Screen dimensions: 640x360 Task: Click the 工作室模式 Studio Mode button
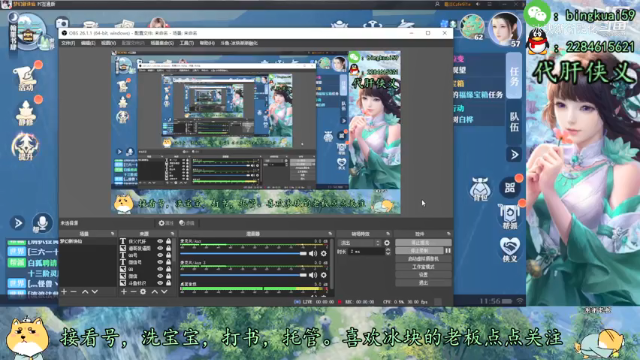tap(423, 267)
